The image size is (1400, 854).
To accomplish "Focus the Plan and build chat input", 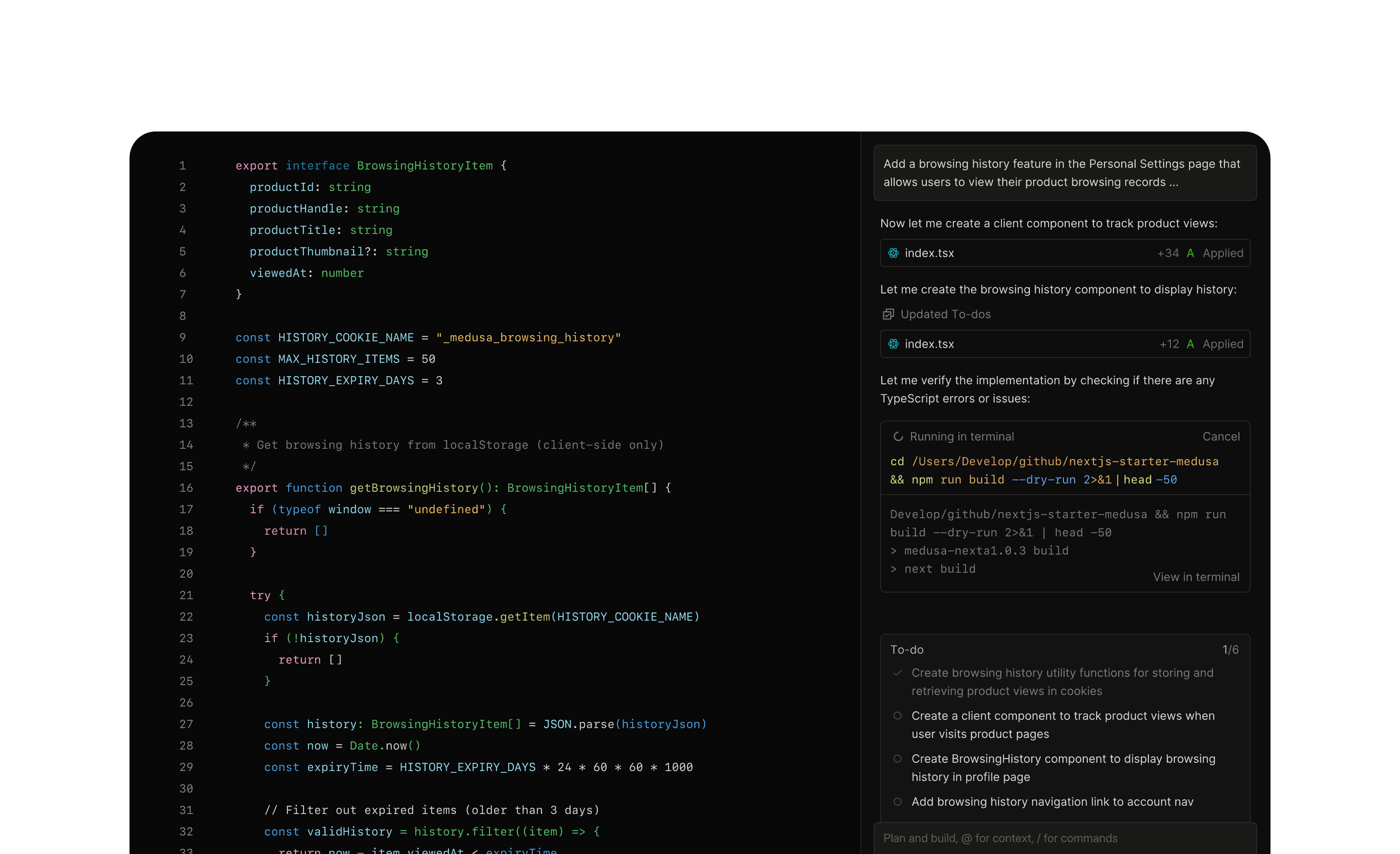I will (x=1065, y=838).
